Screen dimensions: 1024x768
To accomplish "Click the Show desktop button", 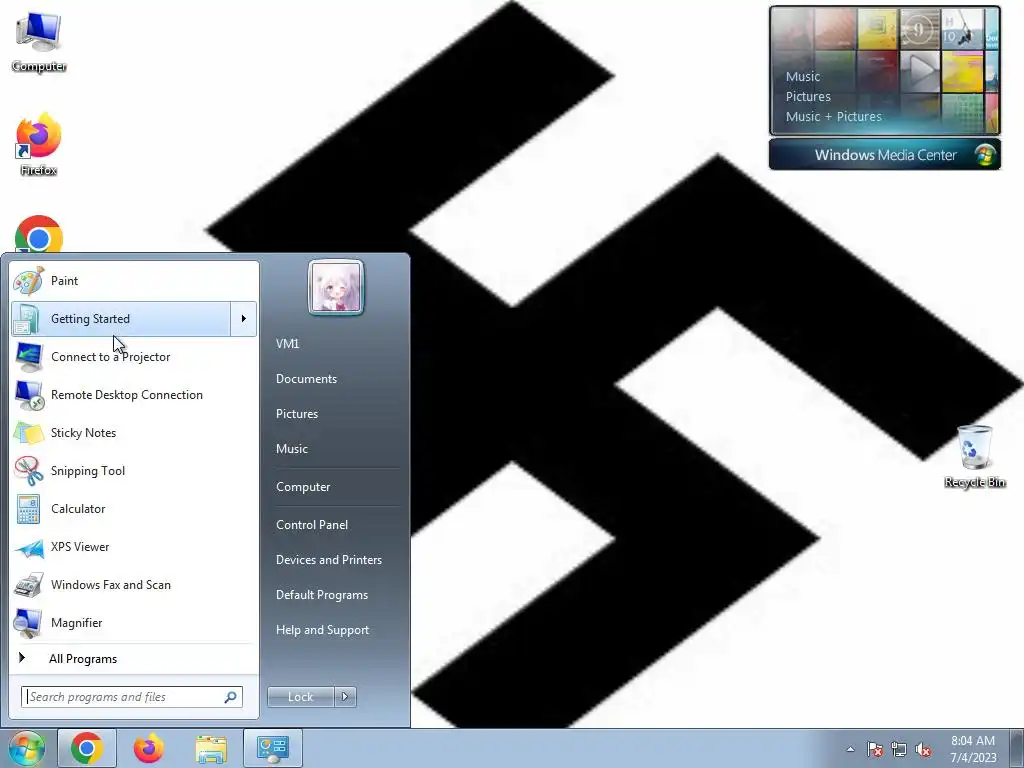I will [x=1017, y=749].
